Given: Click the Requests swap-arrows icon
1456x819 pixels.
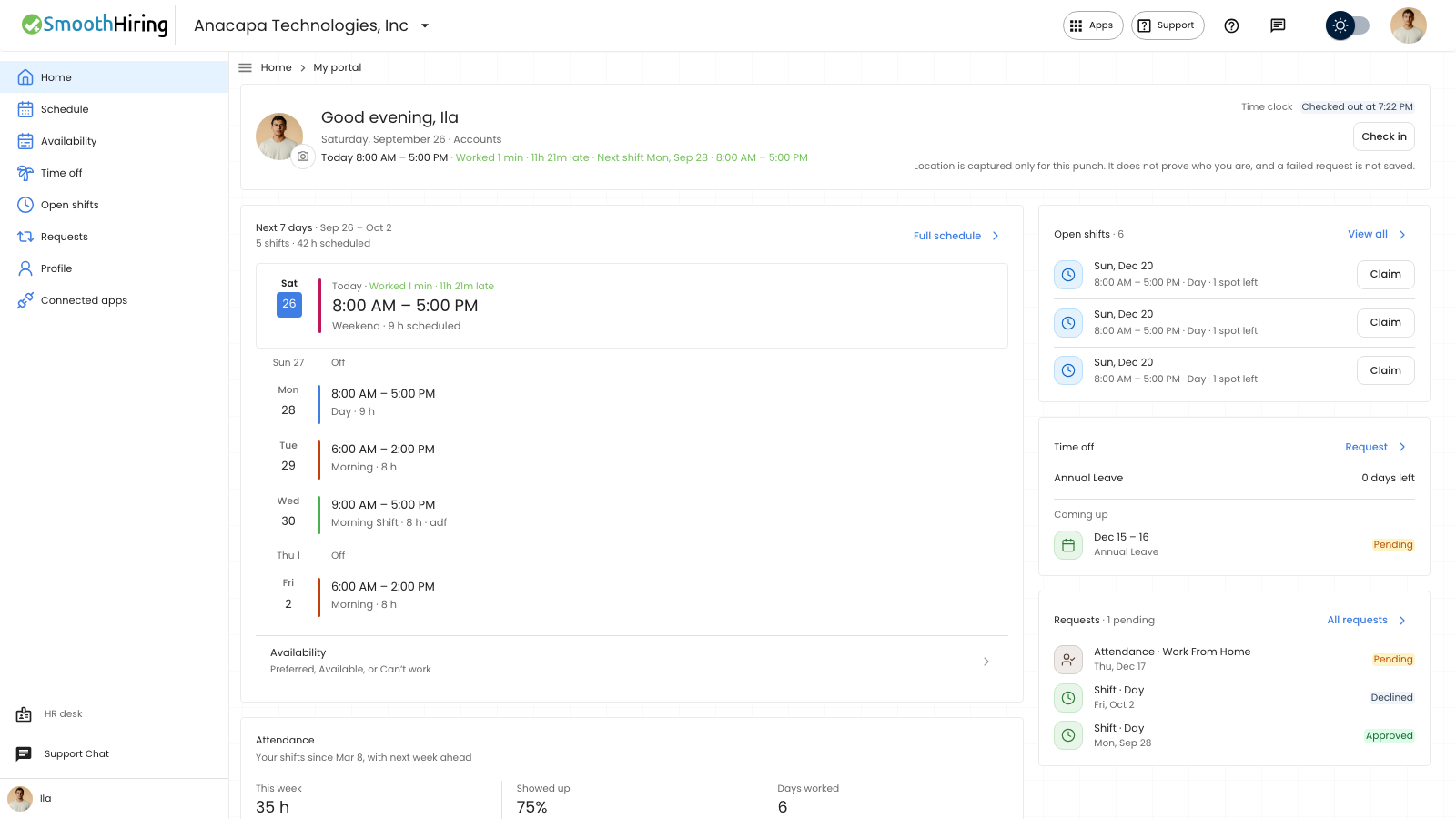Looking at the screenshot, I should [x=25, y=237].
